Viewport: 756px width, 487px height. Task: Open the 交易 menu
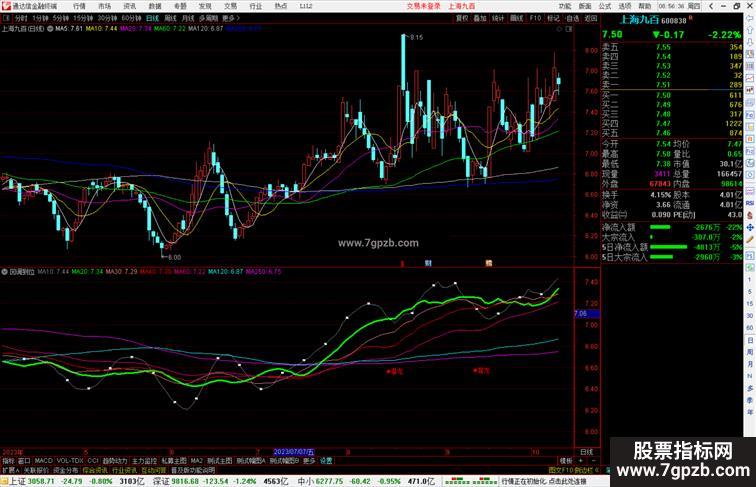(230, 6)
